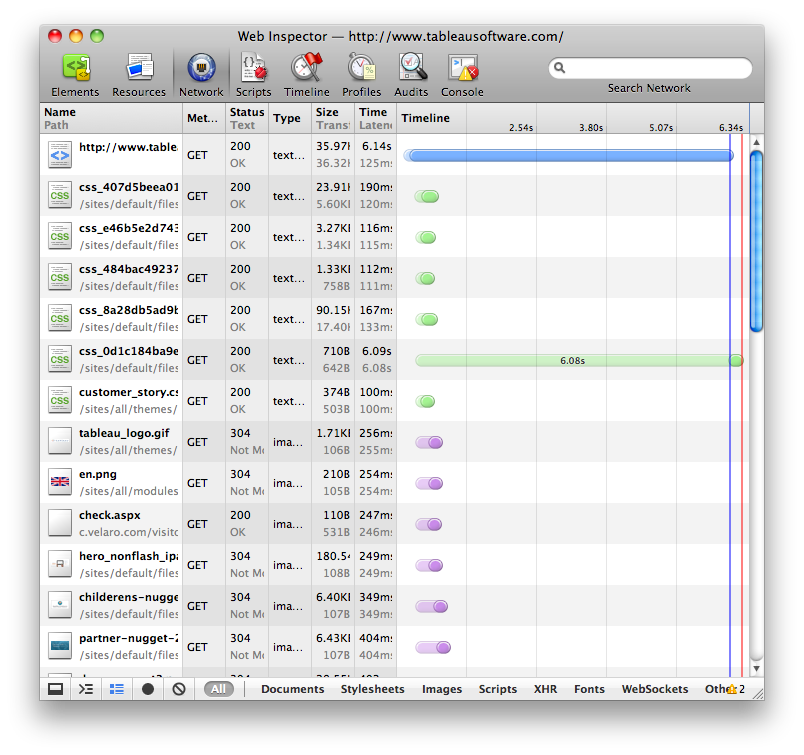
Task: Filter by Stylesheets
Action: pos(373,689)
